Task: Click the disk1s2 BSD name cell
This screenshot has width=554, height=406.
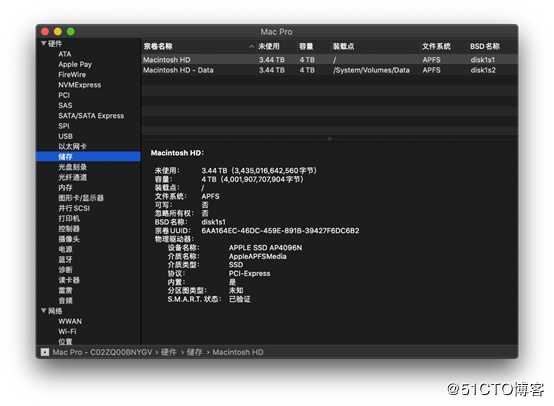Action: (x=483, y=70)
